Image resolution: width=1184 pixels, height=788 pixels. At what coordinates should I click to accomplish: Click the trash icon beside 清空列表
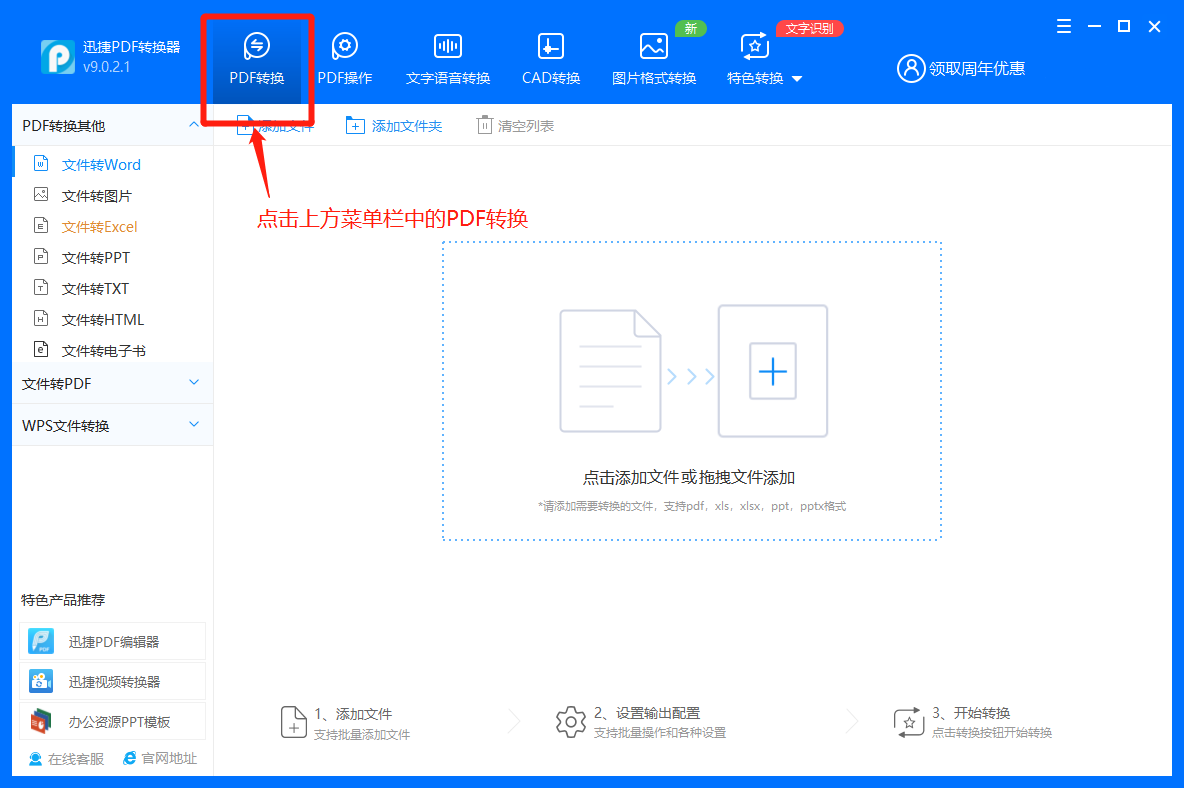point(485,125)
